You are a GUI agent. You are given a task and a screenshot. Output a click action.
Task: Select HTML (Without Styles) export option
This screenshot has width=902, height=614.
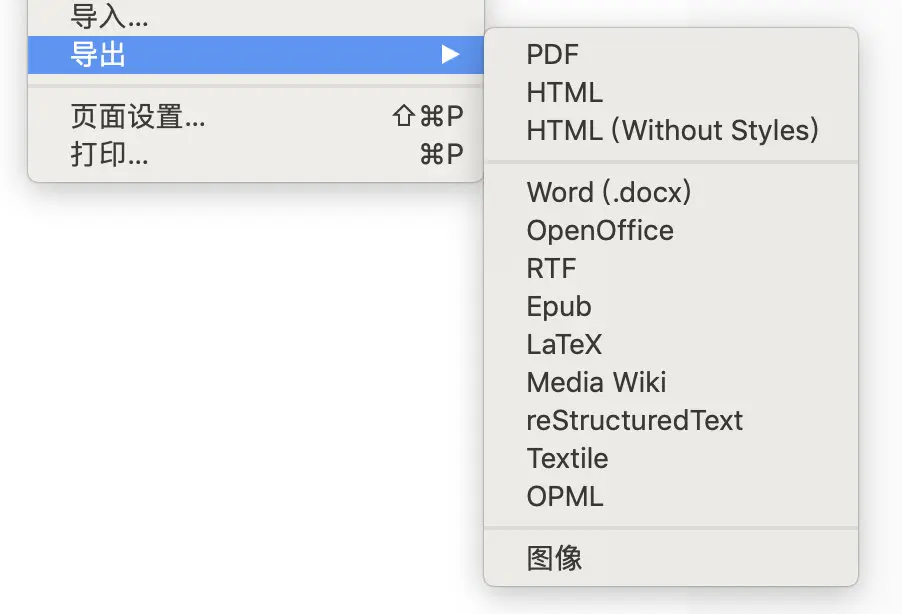pyautogui.click(x=672, y=131)
